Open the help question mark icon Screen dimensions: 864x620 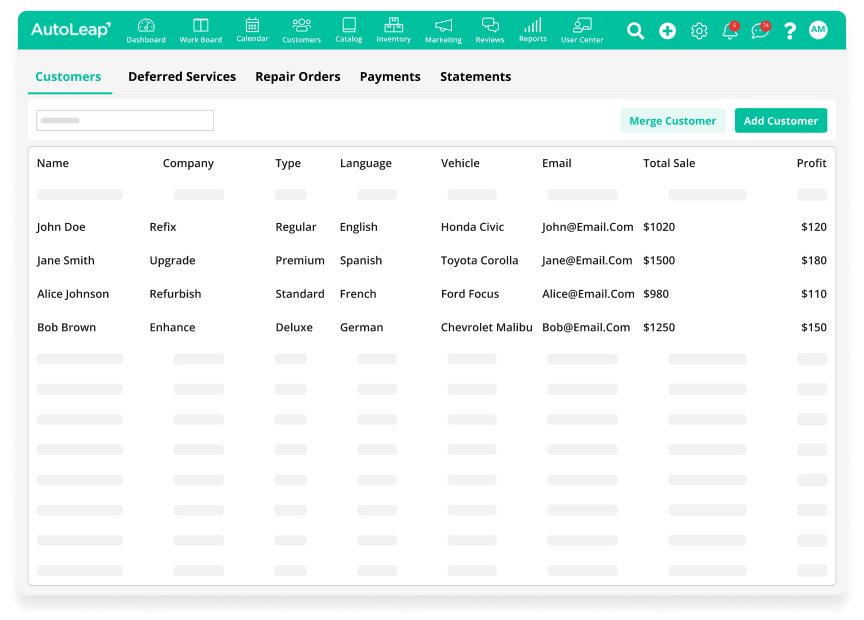pos(790,31)
